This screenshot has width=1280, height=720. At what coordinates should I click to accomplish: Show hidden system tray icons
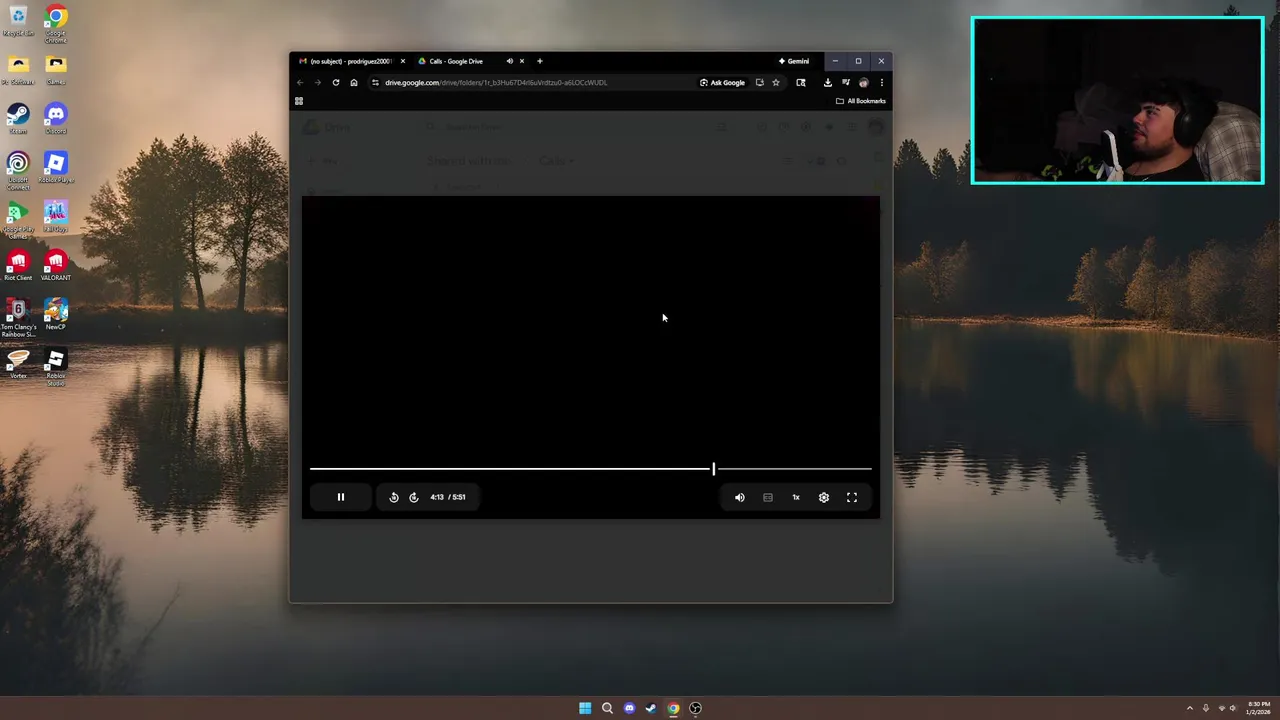(1190, 708)
